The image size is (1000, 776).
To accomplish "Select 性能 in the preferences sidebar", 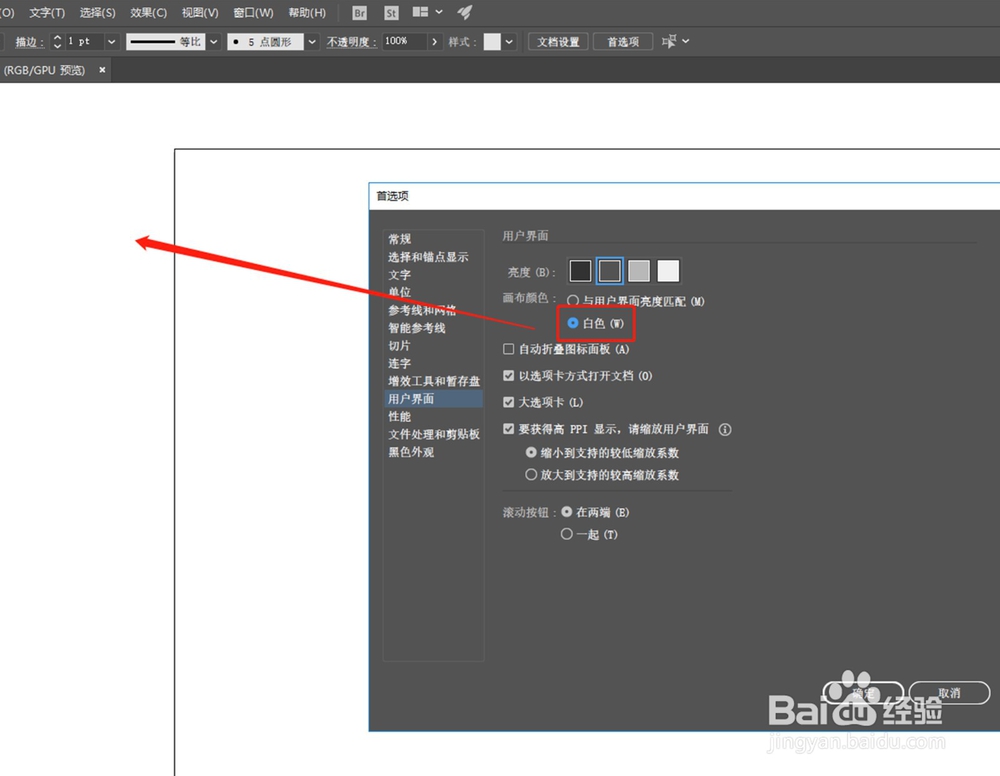I will [x=400, y=416].
